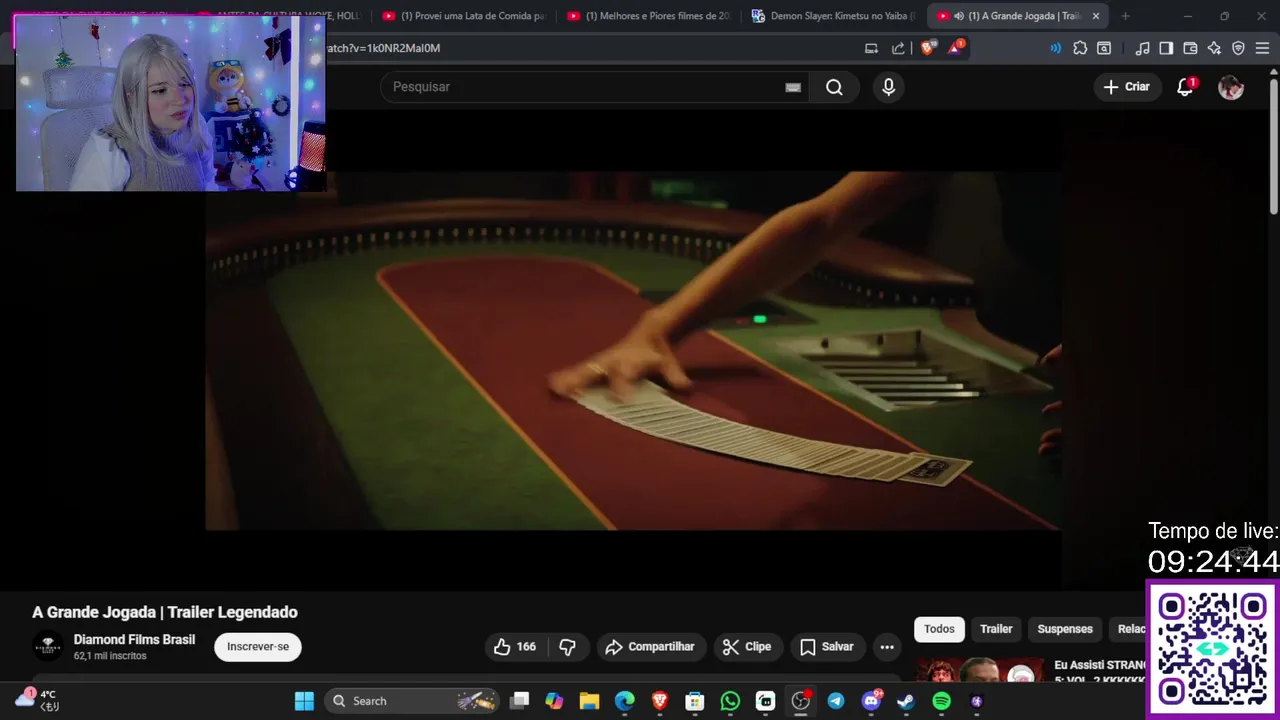
Task: Open WhatsApp from the taskbar
Action: point(730,701)
